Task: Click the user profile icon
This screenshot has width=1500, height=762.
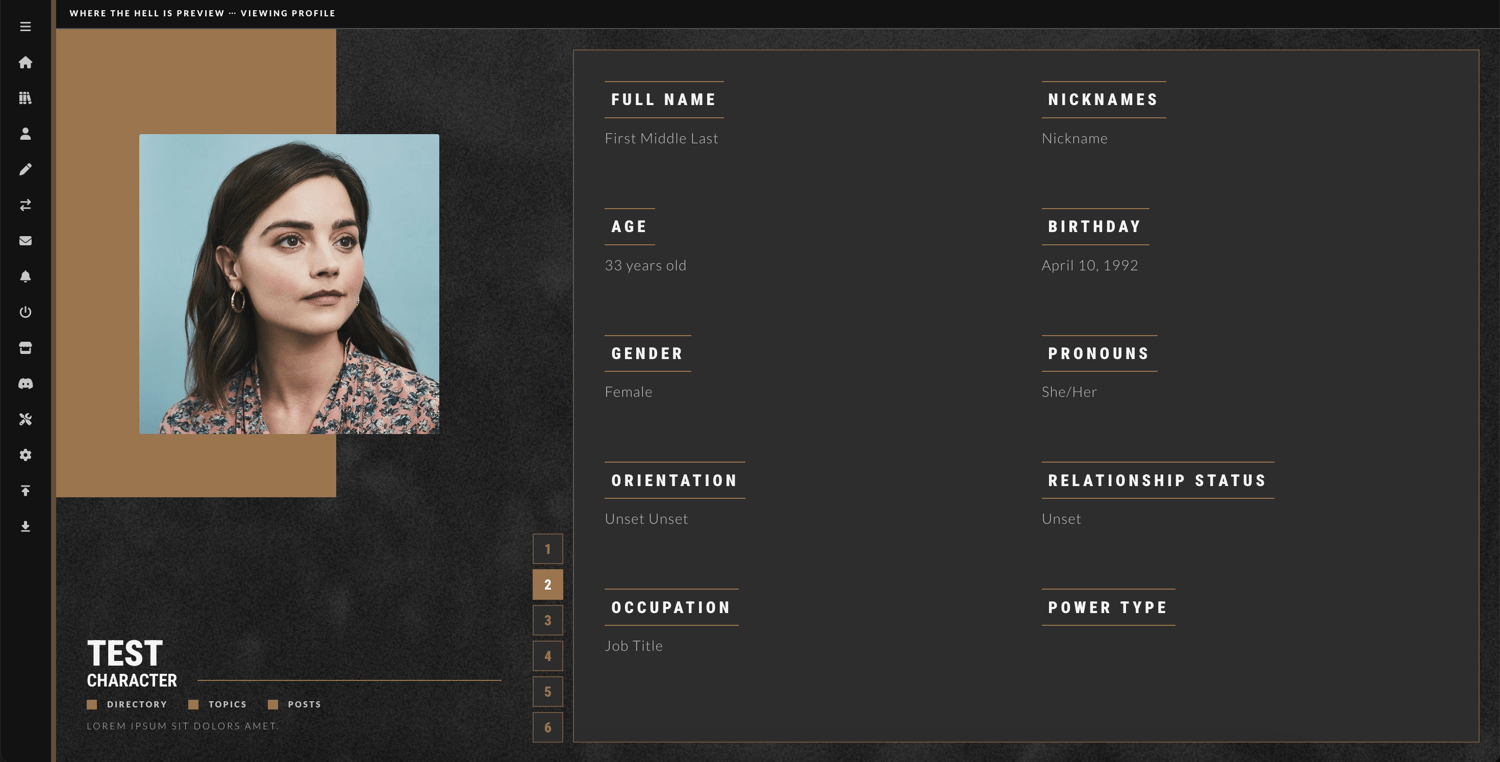Action: click(x=26, y=134)
